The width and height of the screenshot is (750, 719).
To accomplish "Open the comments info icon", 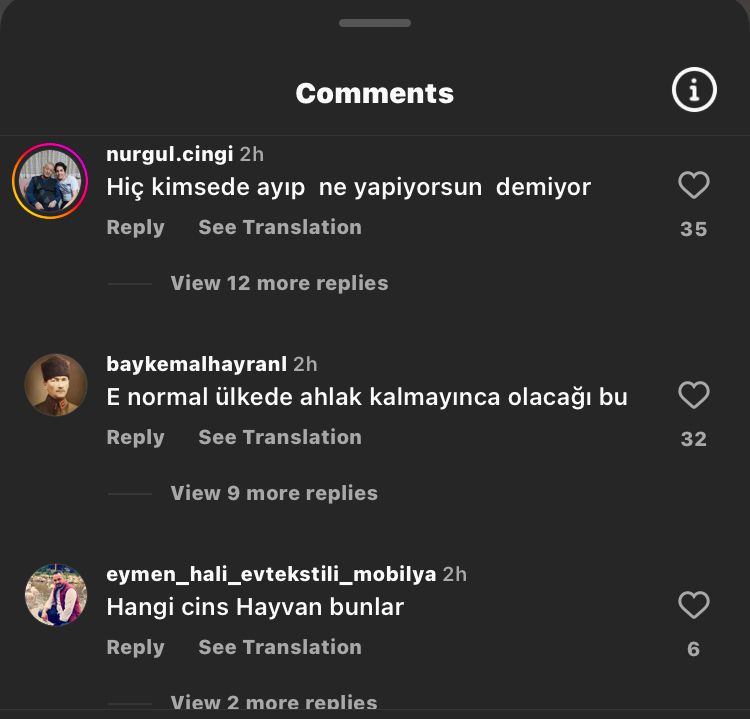I will (694, 90).
